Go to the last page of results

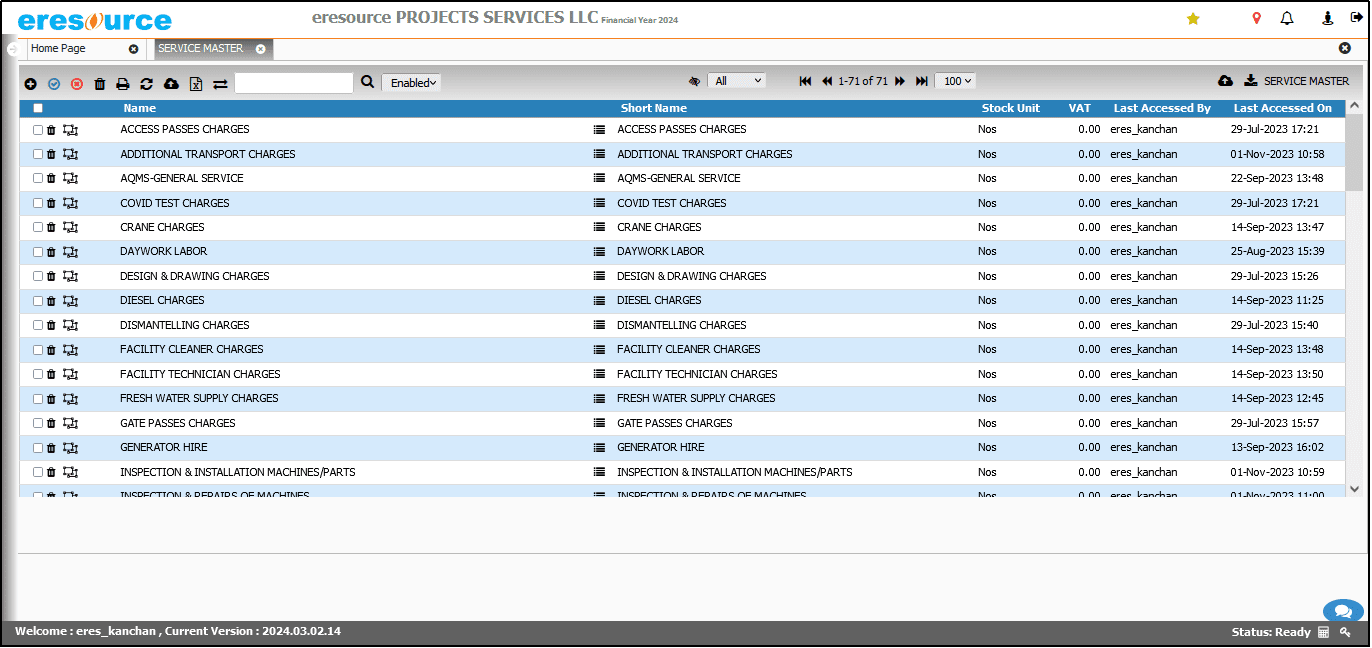click(922, 81)
